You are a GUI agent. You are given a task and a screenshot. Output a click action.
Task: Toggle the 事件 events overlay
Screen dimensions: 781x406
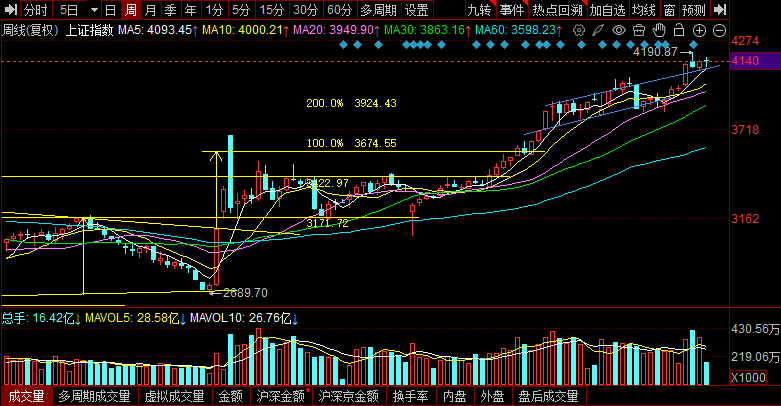pos(512,10)
